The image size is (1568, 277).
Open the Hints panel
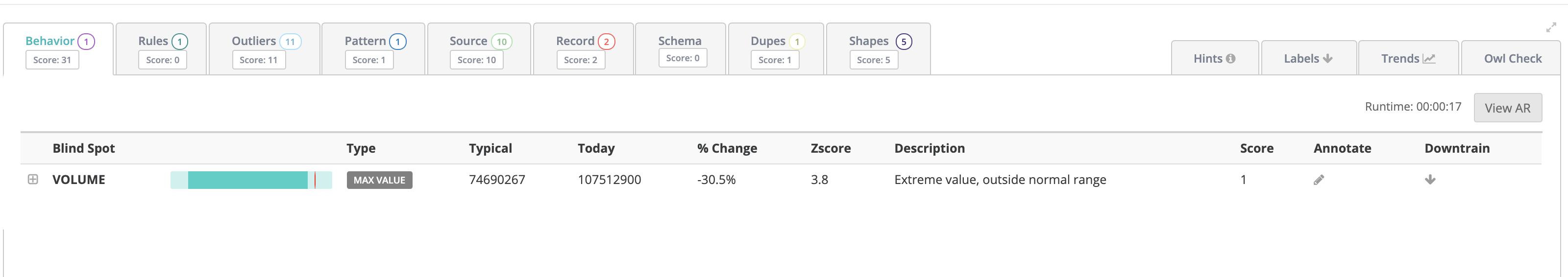click(1214, 58)
